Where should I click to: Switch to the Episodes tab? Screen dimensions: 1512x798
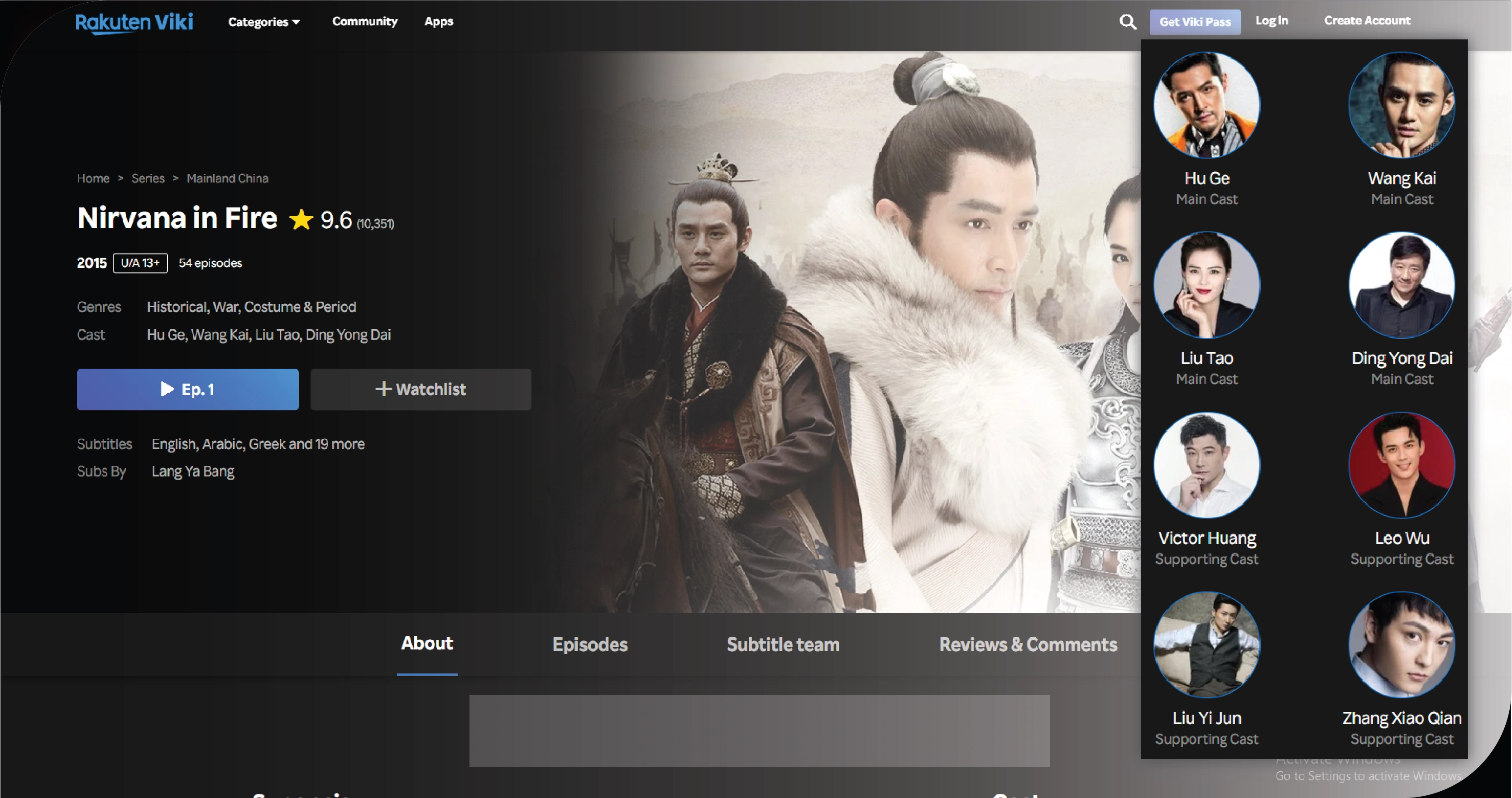point(590,644)
